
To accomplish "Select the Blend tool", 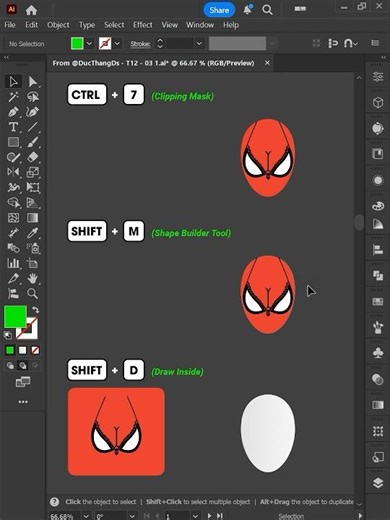I will pyautogui.click(x=13, y=248).
